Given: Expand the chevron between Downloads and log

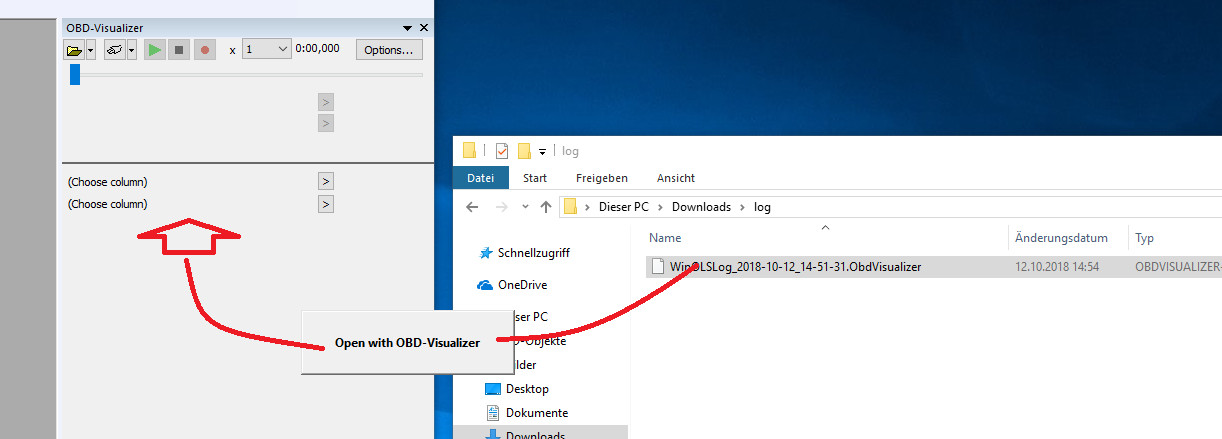Looking at the screenshot, I should (x=742, y=207).
